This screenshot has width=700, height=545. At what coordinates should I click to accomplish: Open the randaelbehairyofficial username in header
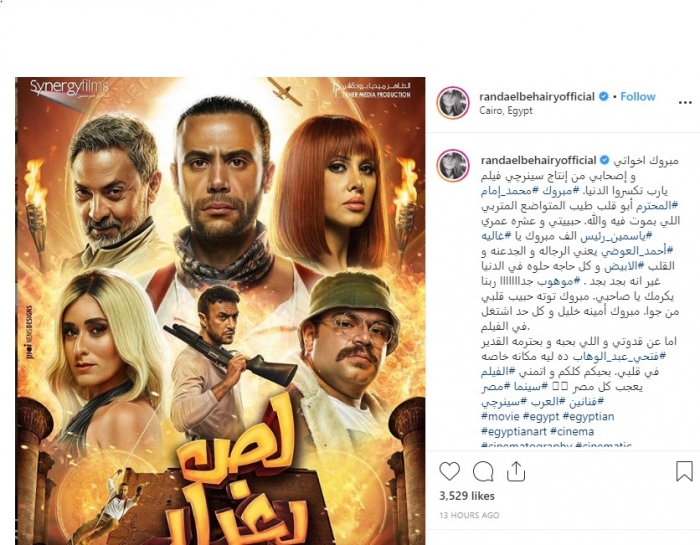coord(537,96)
